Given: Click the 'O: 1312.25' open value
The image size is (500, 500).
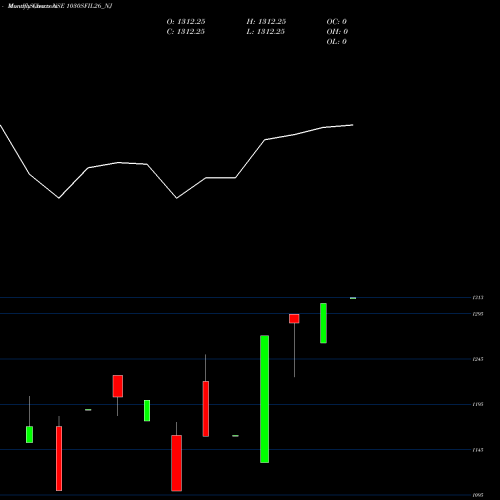Looking at the screenshot, I should click(186, 22).
